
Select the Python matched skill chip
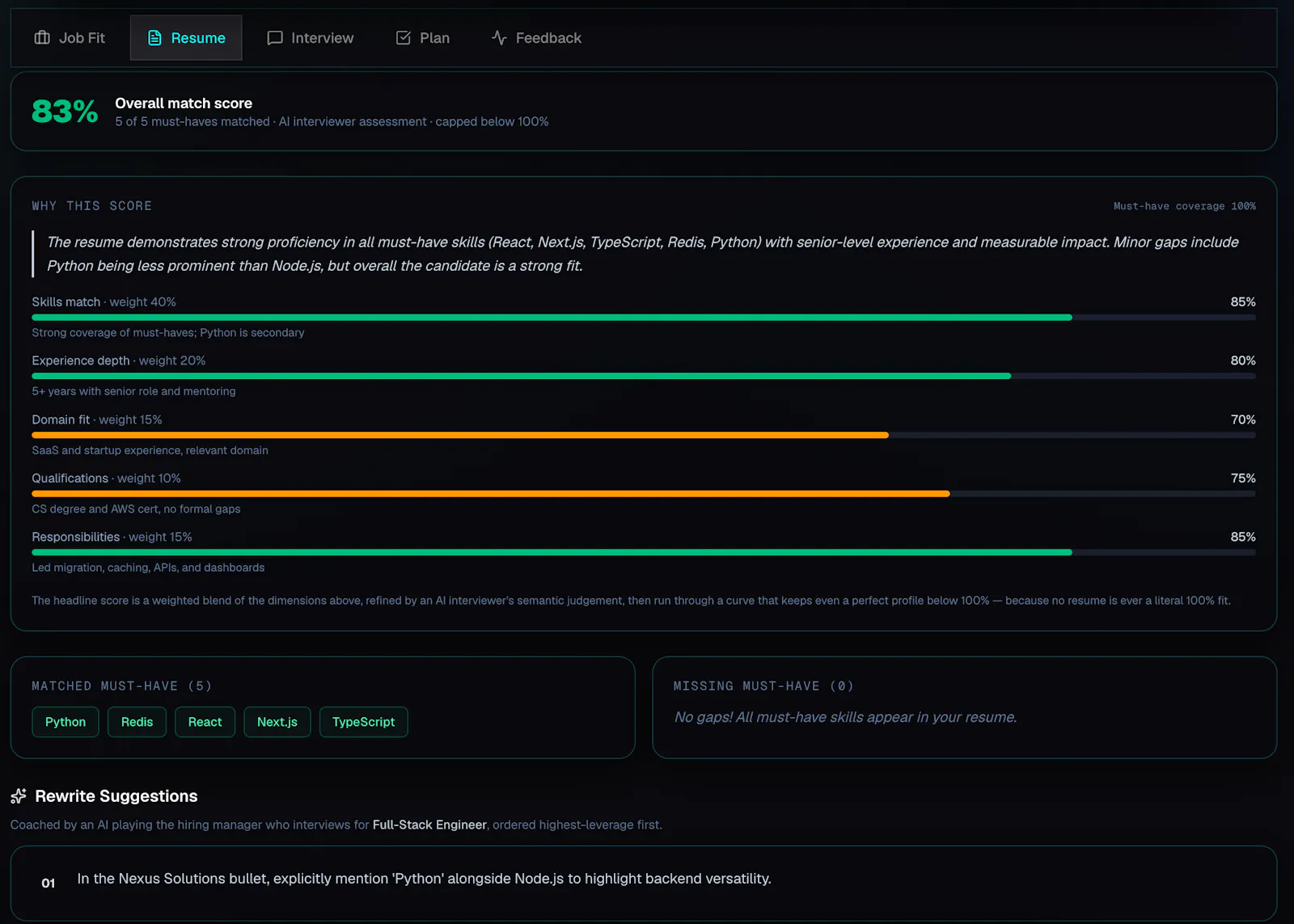click(66, 722)
